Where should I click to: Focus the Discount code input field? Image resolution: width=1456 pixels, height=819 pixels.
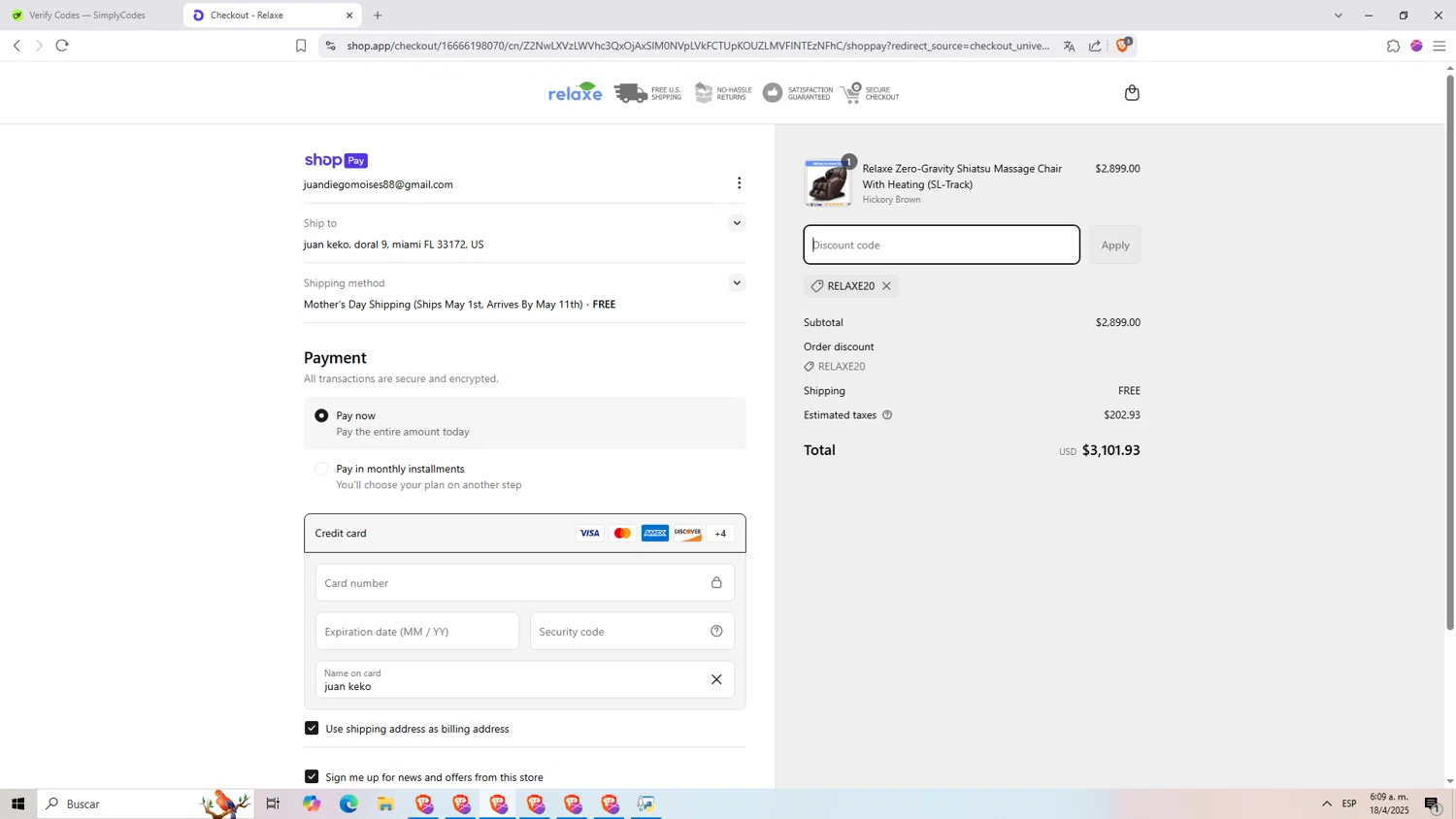click(941, 245)
